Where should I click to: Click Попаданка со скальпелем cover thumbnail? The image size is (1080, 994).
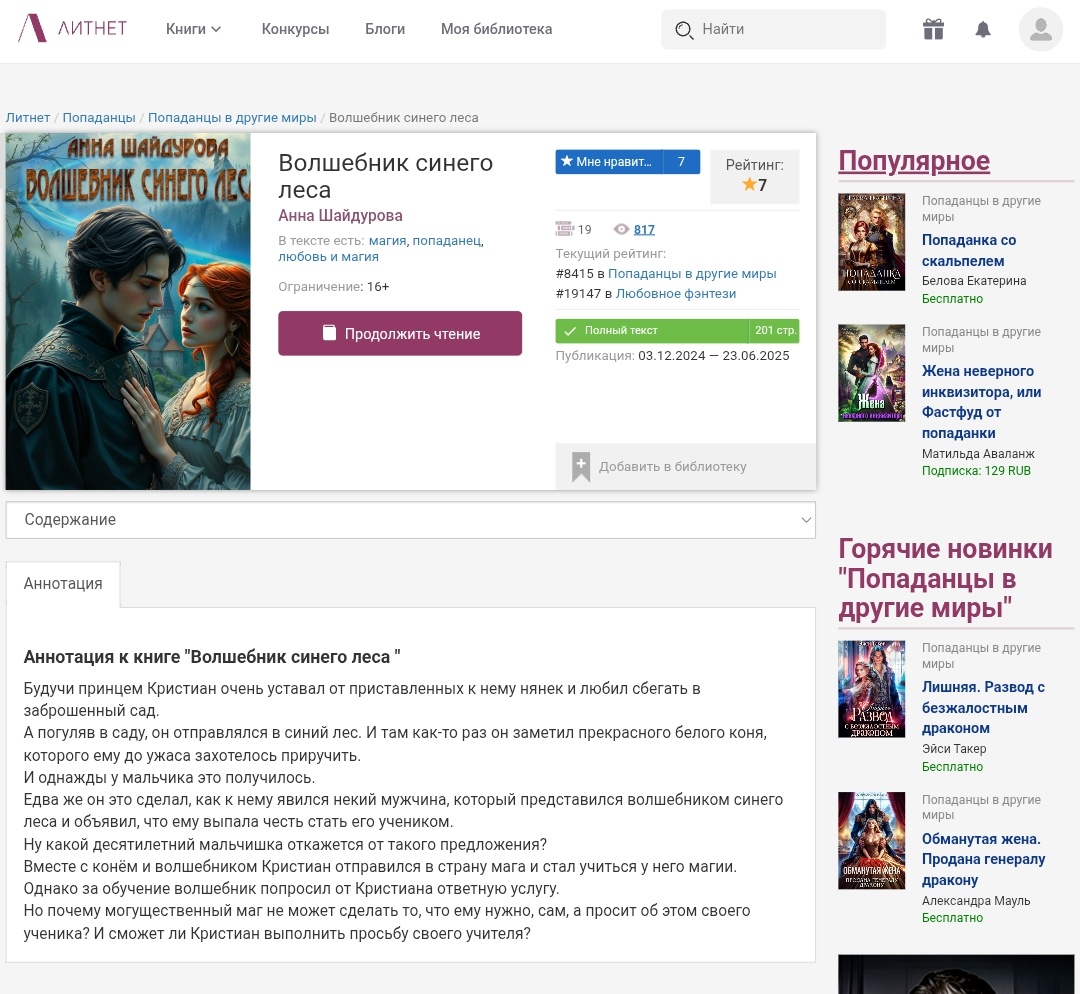tap(871, 242)
